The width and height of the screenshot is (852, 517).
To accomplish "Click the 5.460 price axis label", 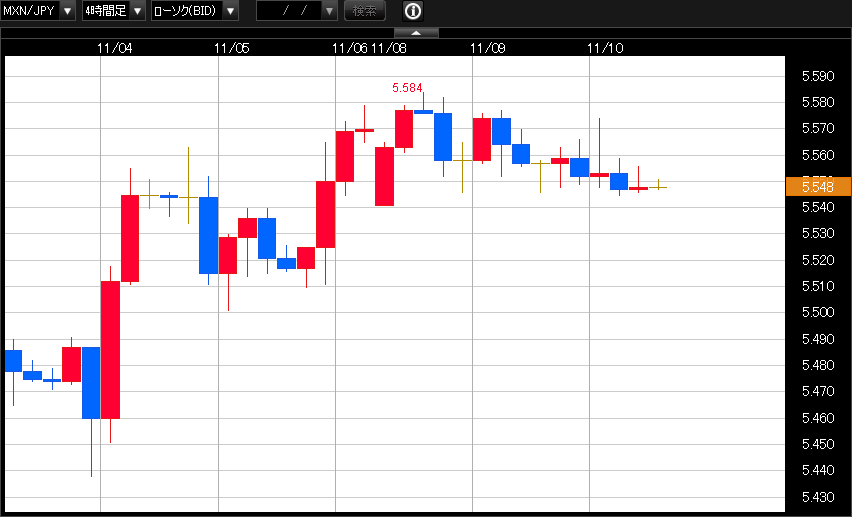I will pos(818,418).
